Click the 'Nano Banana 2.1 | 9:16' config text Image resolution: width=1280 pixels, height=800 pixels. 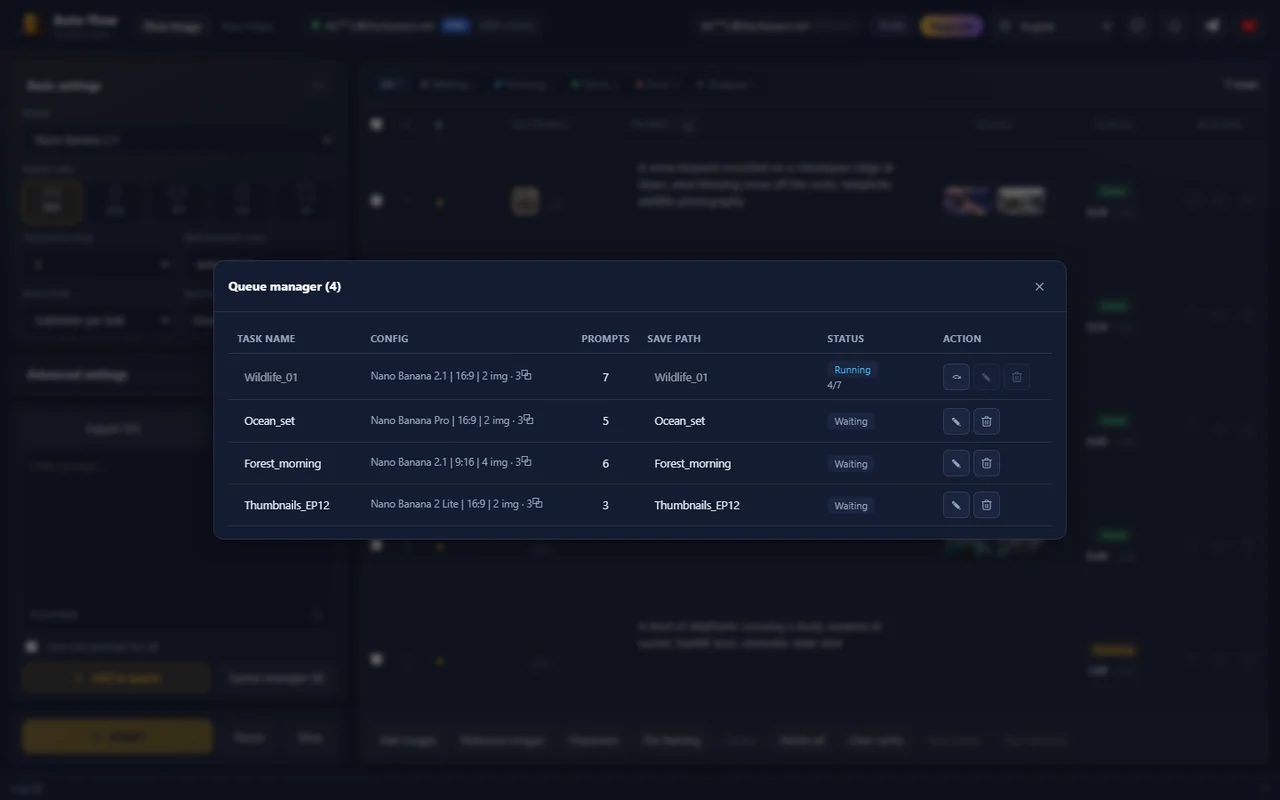click(423, 463)
